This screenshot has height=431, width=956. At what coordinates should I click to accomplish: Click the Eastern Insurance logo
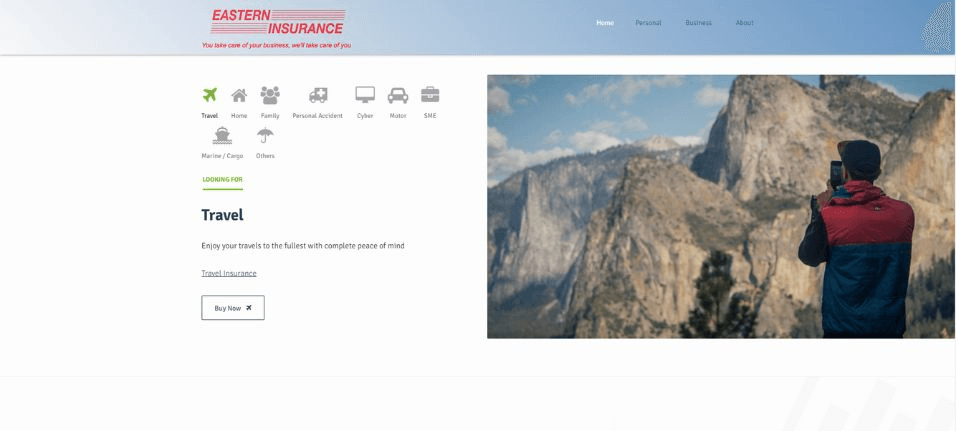click(x=278, y=22)
